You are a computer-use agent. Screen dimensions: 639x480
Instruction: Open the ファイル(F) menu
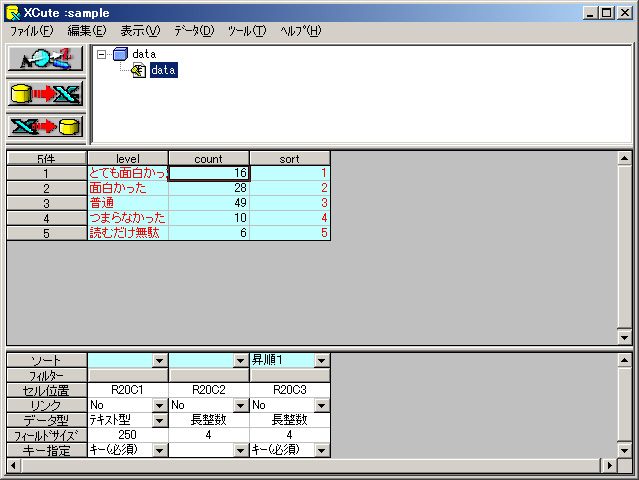(31, 31)
